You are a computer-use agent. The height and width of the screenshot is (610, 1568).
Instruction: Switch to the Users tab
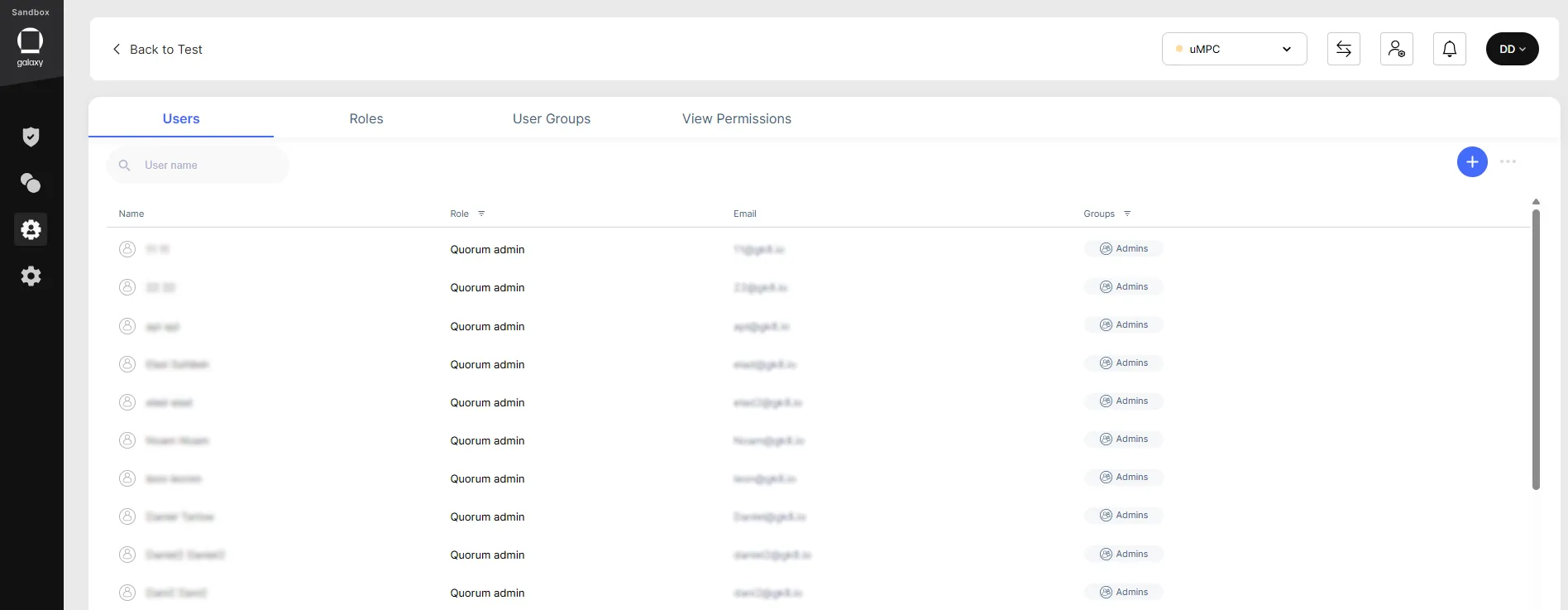point(181,118)
